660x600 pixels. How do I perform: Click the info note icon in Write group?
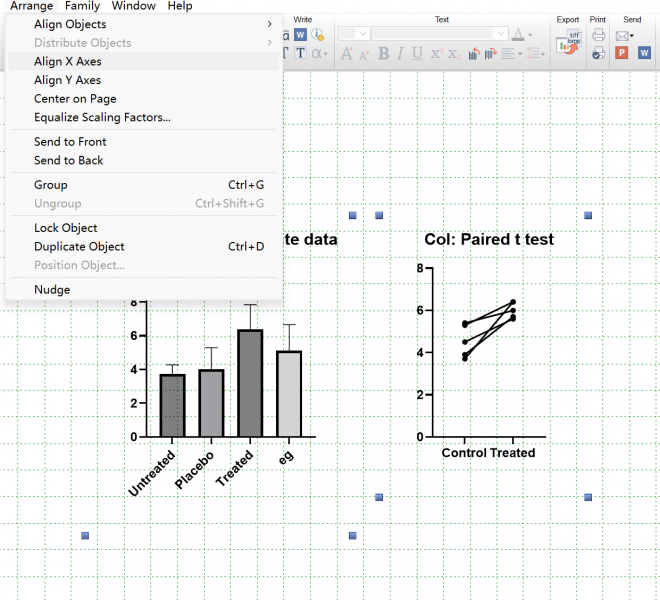coord(317,35)
